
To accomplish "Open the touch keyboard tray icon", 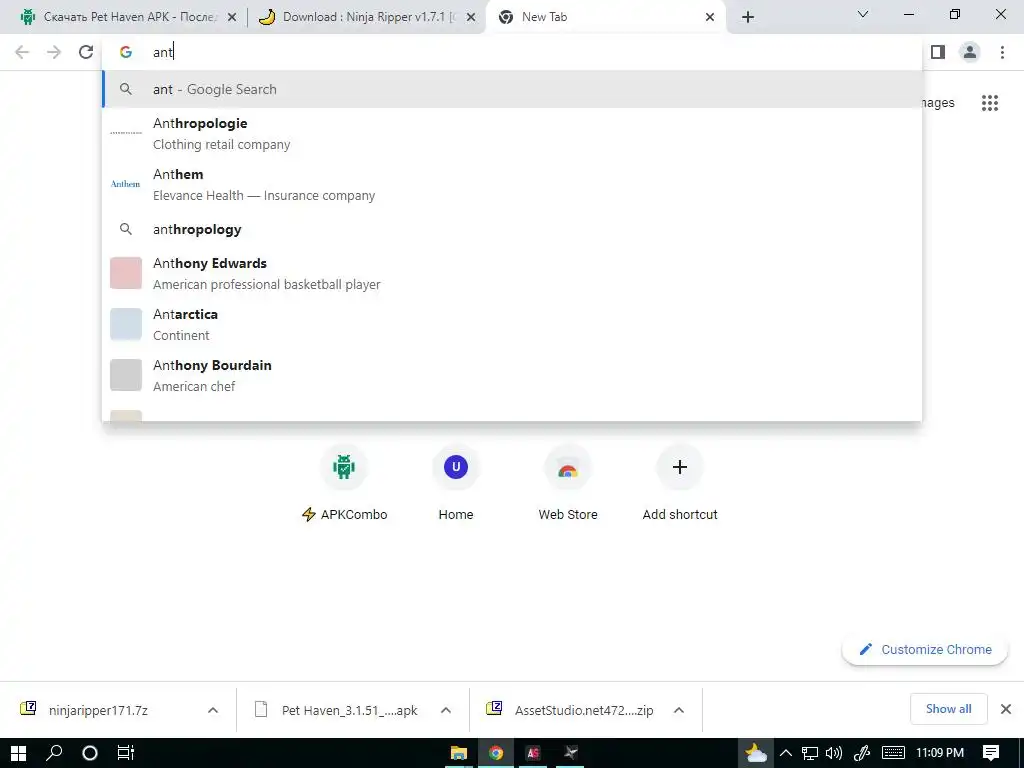I will pos(893,753).
